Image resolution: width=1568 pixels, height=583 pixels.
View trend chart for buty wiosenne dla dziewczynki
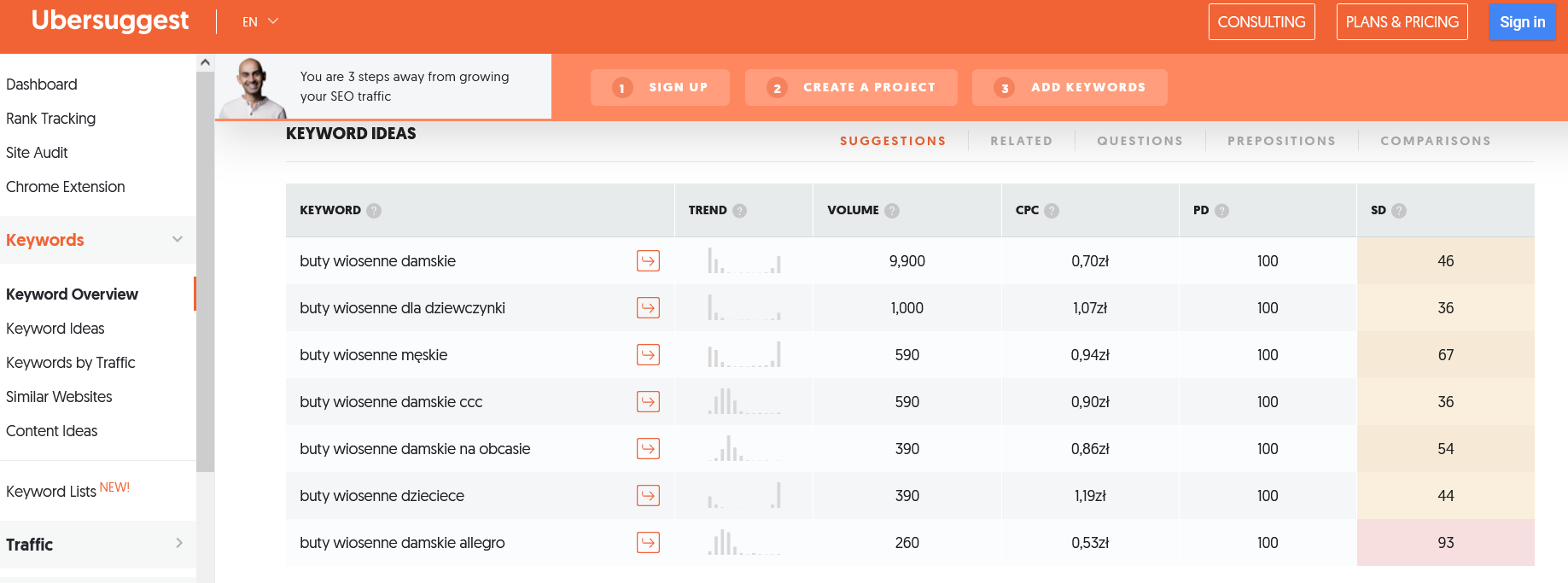[x=744, y=307]
